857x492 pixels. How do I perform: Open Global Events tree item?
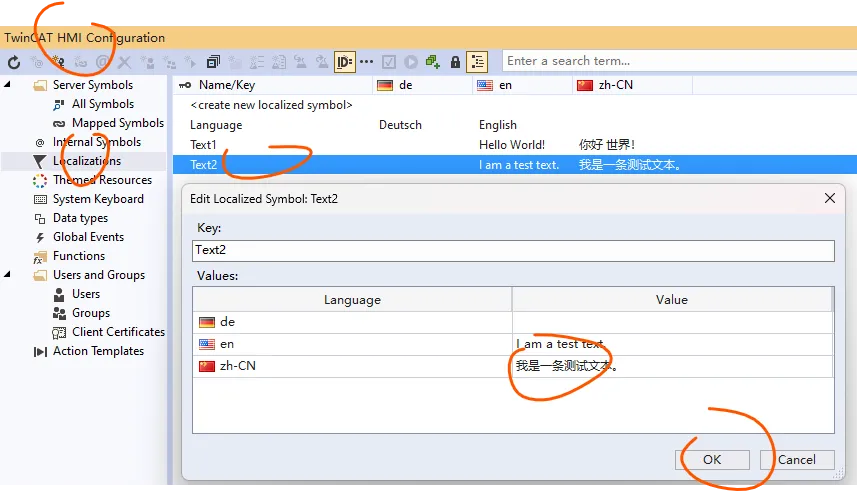point(89,237)
